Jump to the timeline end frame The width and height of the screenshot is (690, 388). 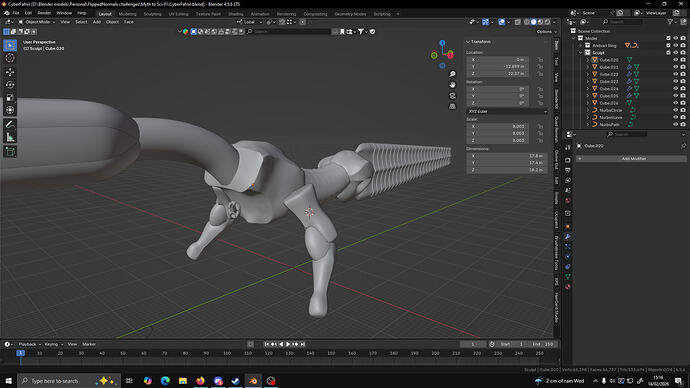(x=303, y=344)
